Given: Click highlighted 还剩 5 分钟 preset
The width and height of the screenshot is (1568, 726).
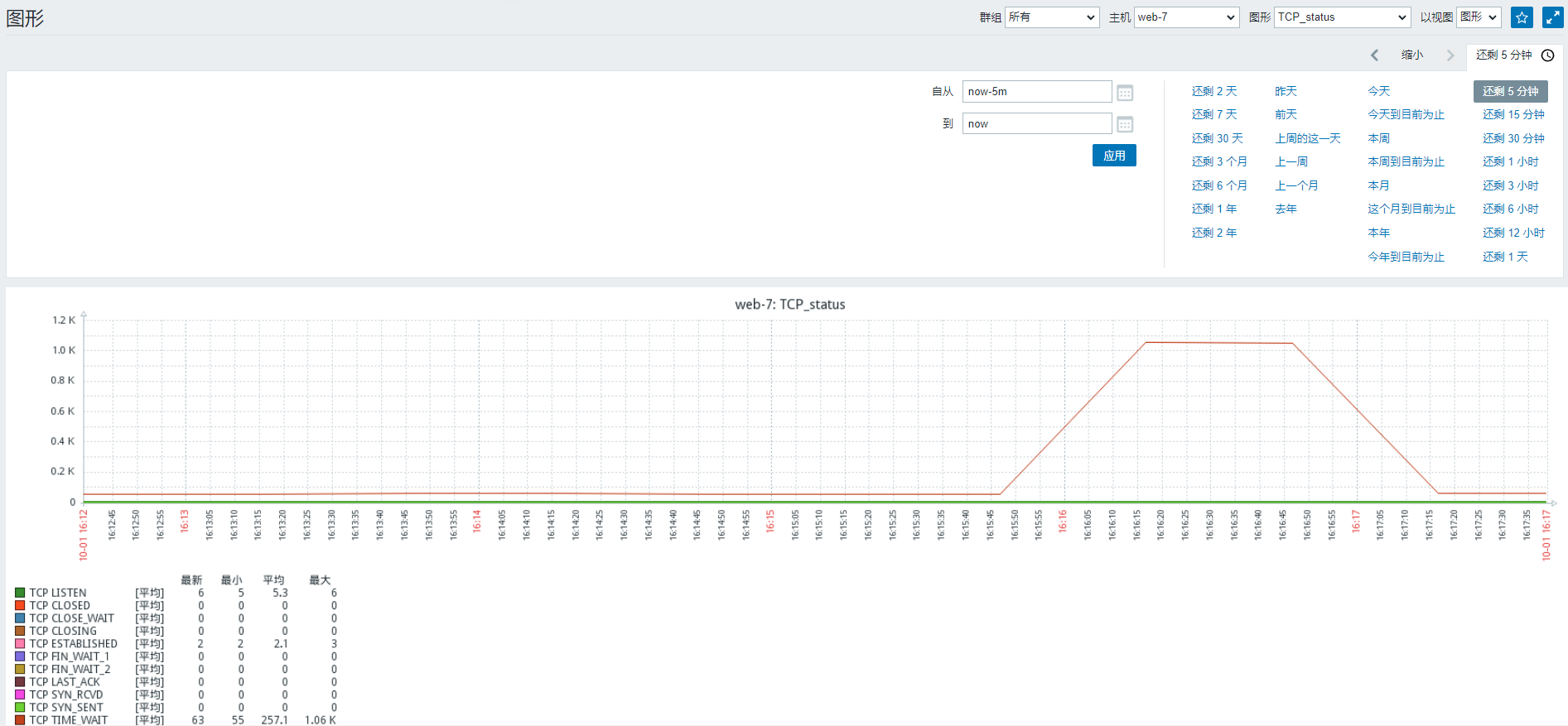Looking at the screenshot, I should (1511, 91).
